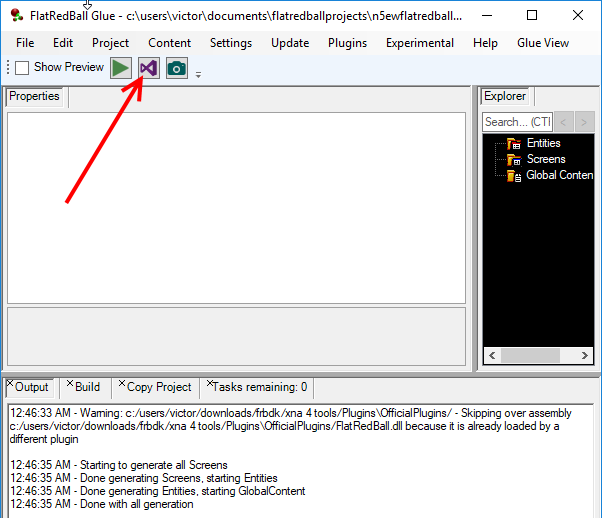Click the 'Done with all generation' output line
The image size is (602, 518).
point(102,504)
